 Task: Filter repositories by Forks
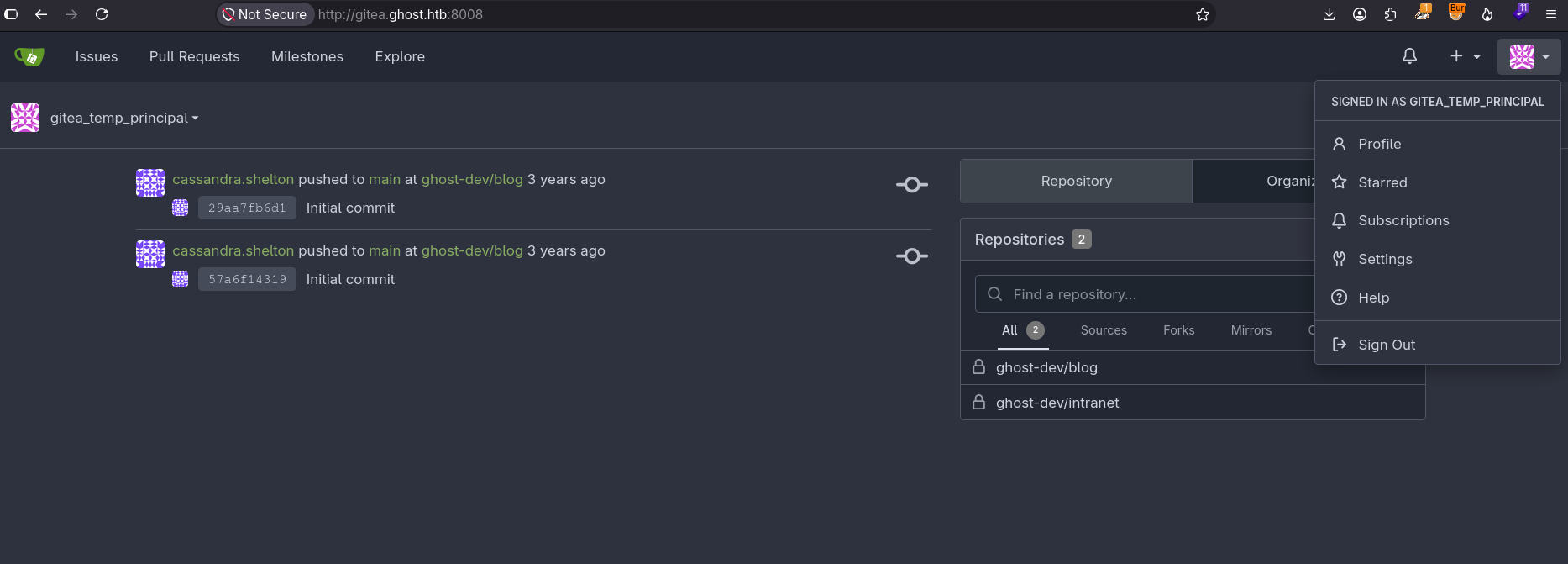click(x=1178, y=330)
